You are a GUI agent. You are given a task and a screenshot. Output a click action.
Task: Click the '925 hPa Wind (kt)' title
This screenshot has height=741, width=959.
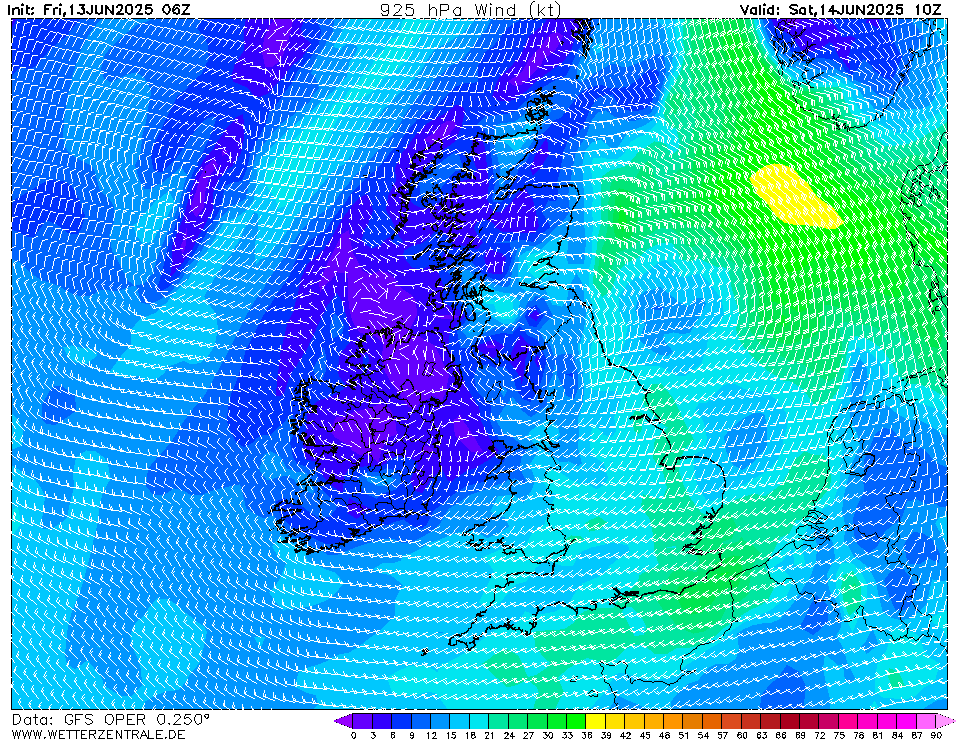[x=470, y=10]
